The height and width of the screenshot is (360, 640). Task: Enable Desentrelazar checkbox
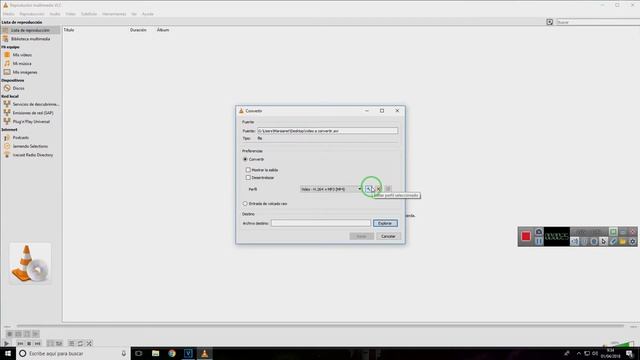coord(248,178)
